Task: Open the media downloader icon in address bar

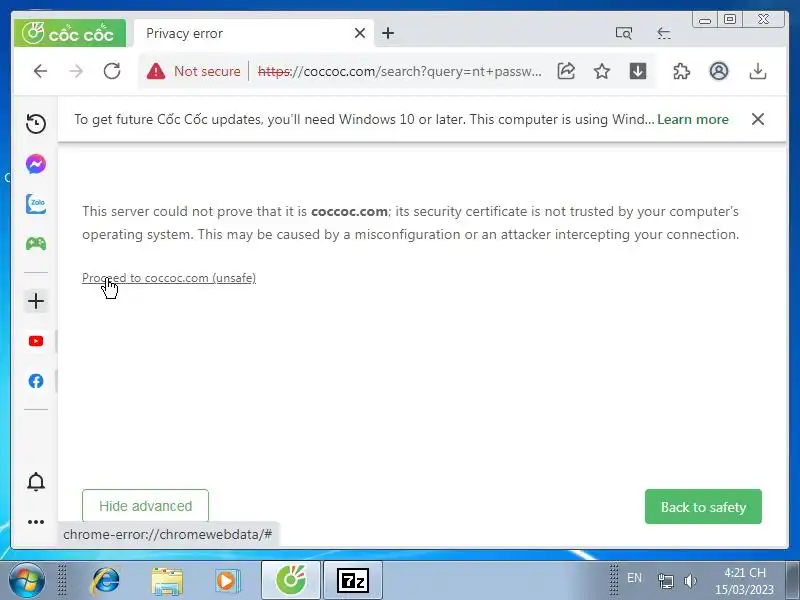Action: tap(638, 71)
